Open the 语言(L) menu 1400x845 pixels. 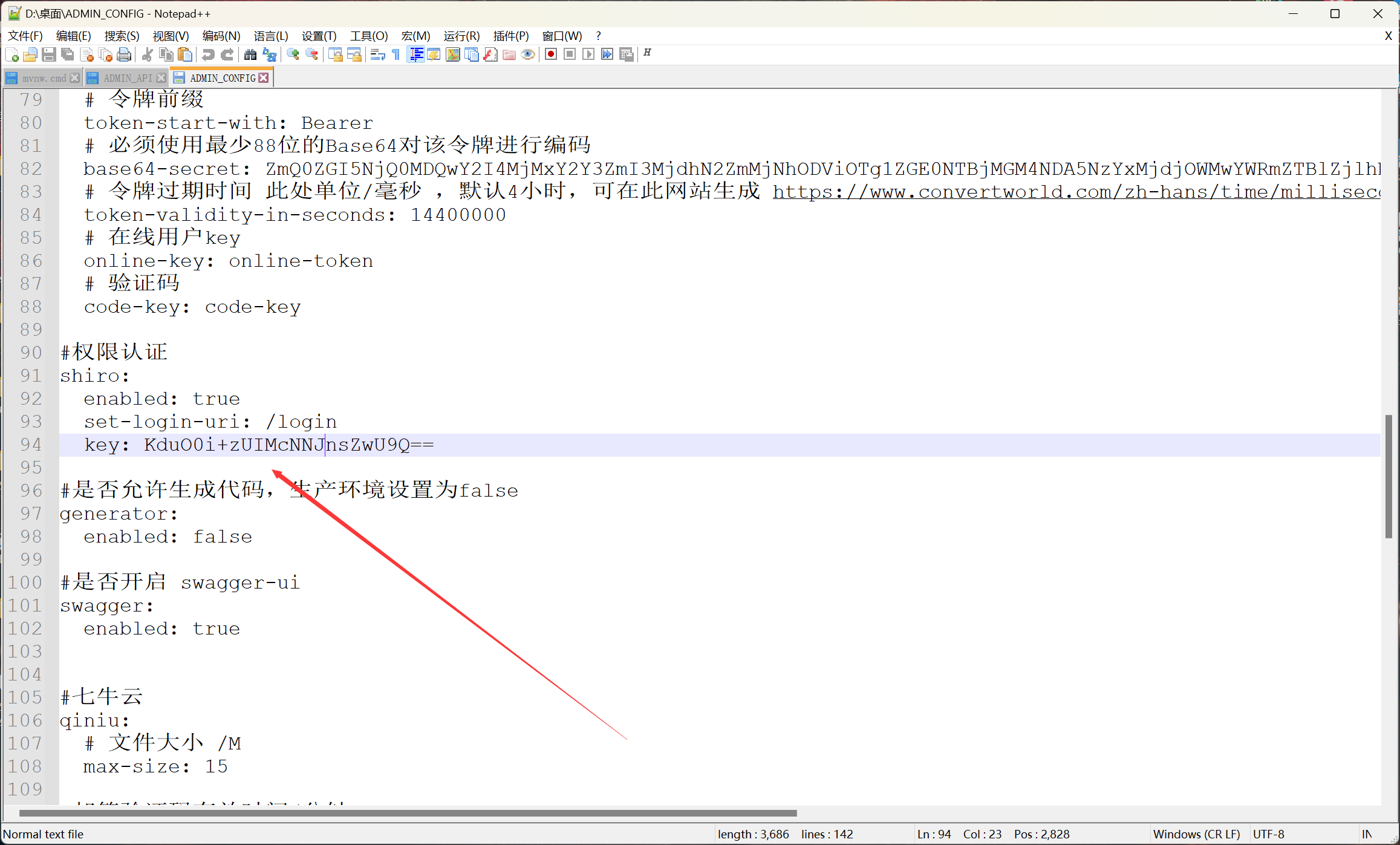[271, 36]
